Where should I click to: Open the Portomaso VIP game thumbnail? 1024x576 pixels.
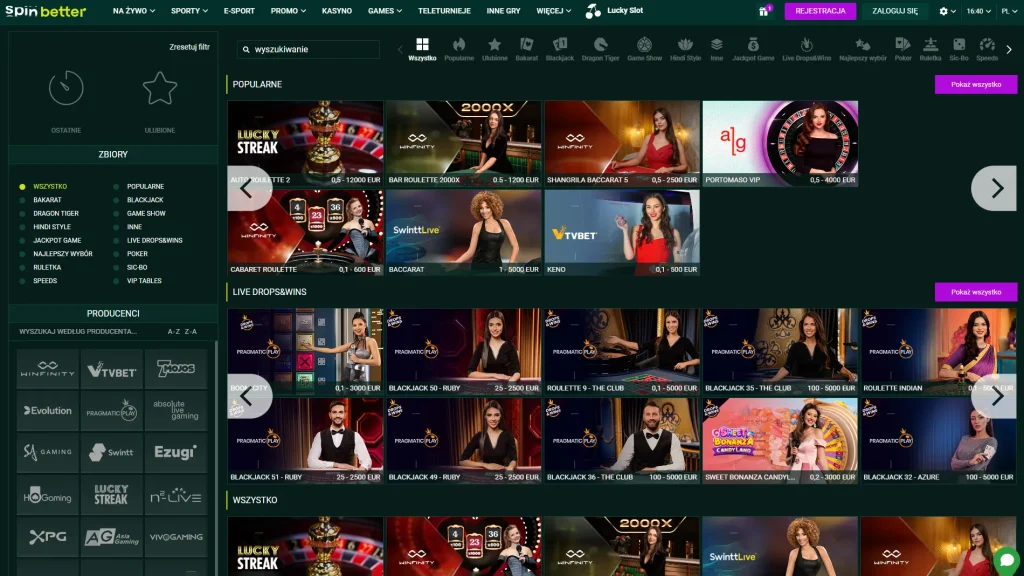tap(780, 144)
